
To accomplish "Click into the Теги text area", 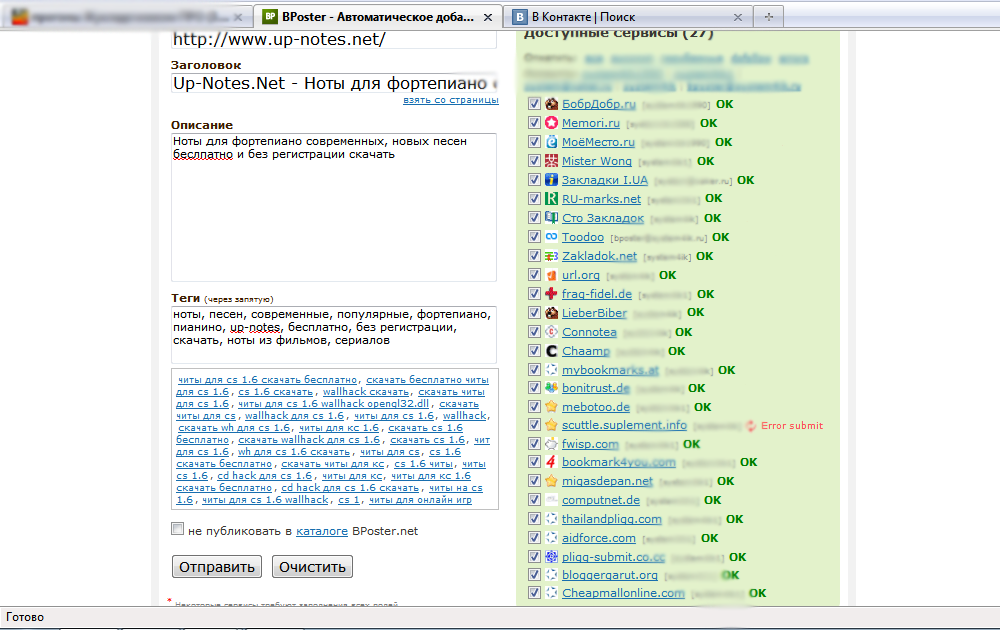I will tap(334, 334).
